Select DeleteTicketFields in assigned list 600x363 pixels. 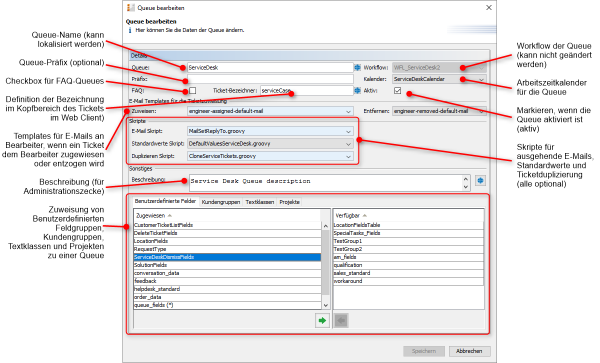[227, 233]
